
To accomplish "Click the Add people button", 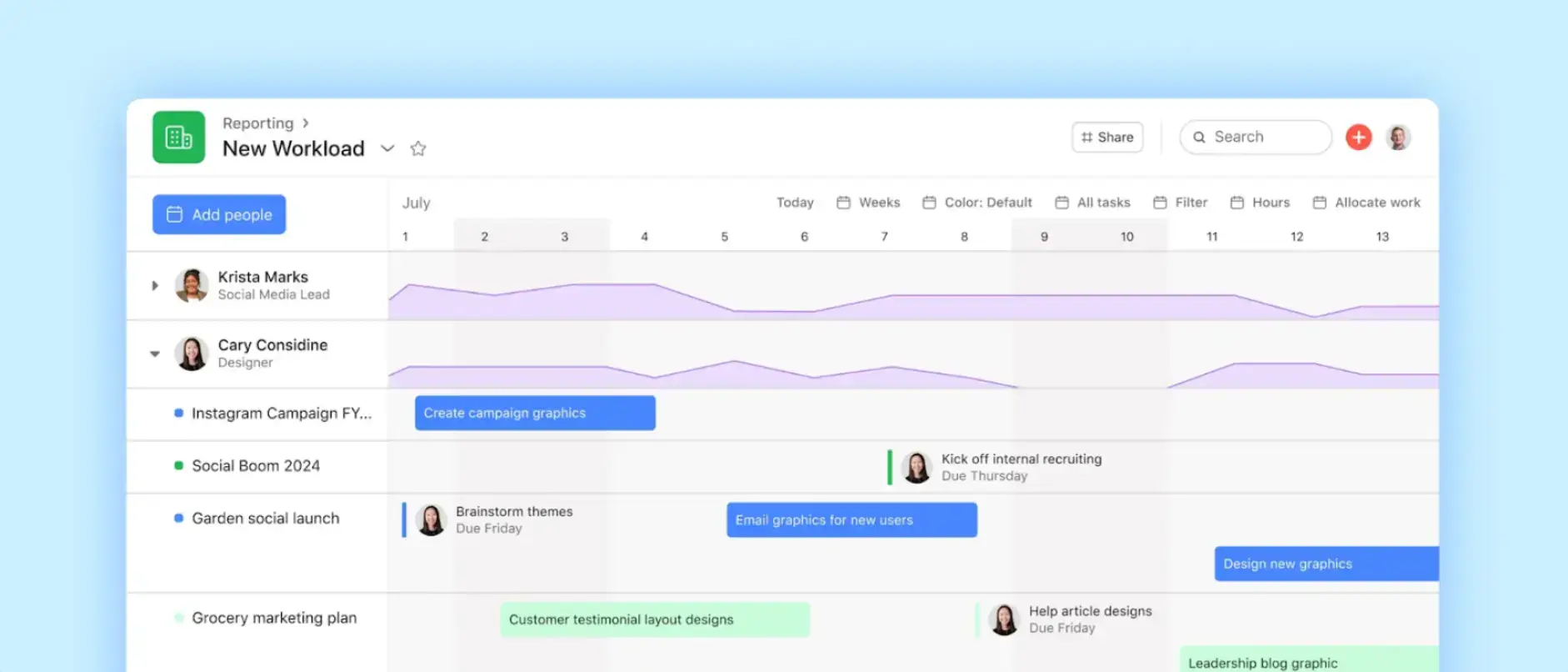I will pyautogui.click(x=219, y=214).
